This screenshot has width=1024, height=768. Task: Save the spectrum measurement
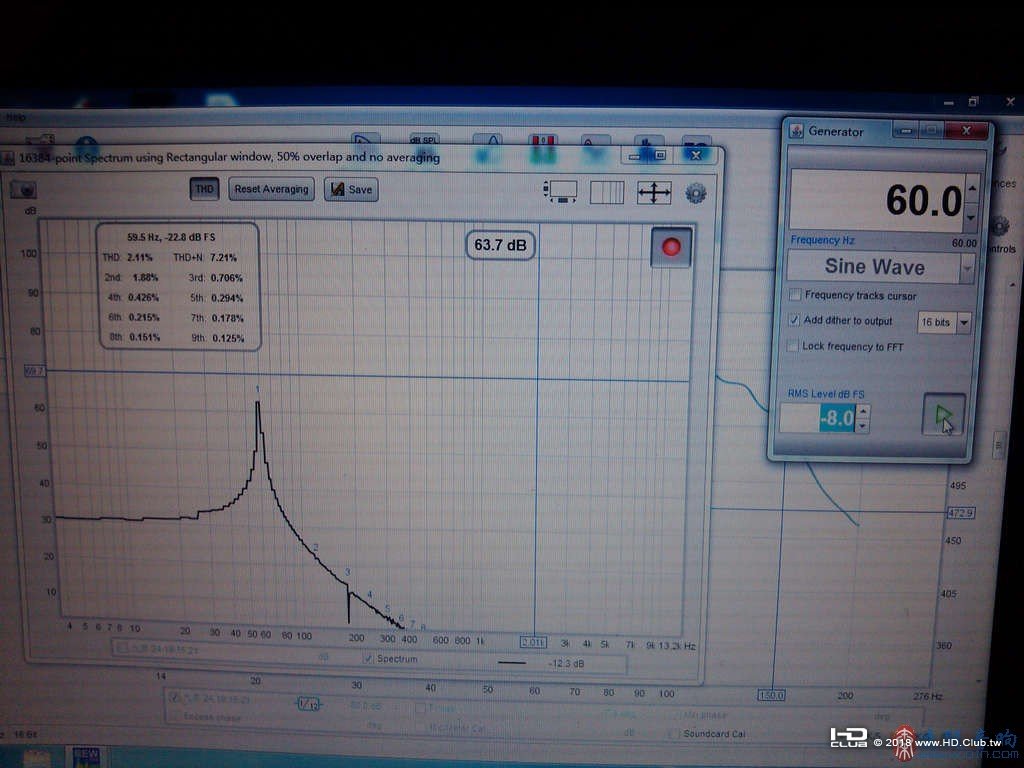pos(351,189)
